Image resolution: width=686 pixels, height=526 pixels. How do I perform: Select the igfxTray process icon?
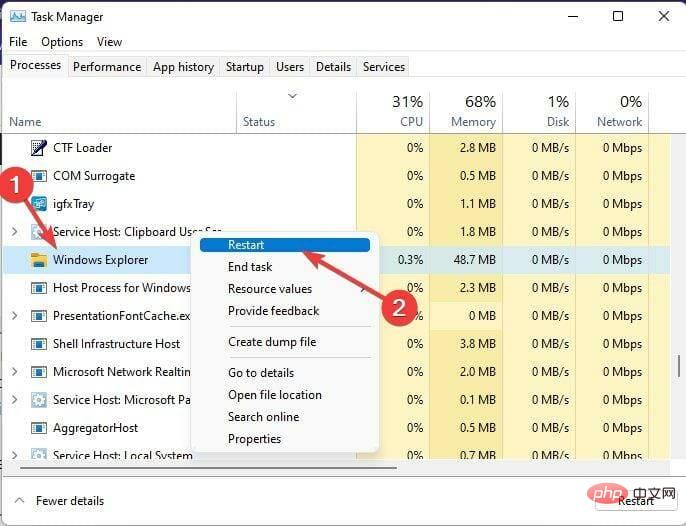point(39,204)
